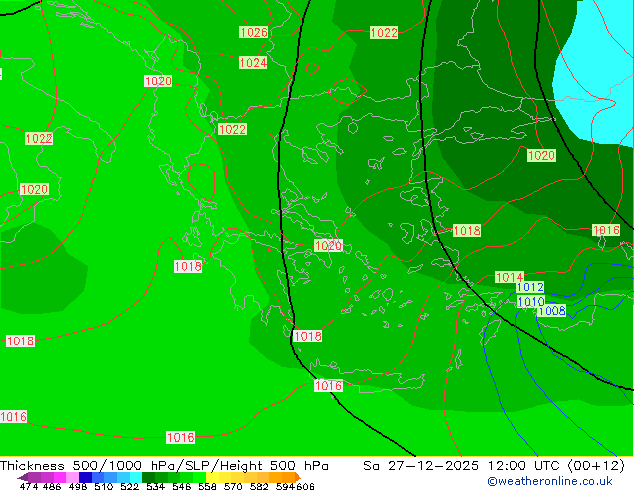The width and height of the screenshot is (634, 490).
Task: Select the 1014 isobar label
Action: (509, 277)
